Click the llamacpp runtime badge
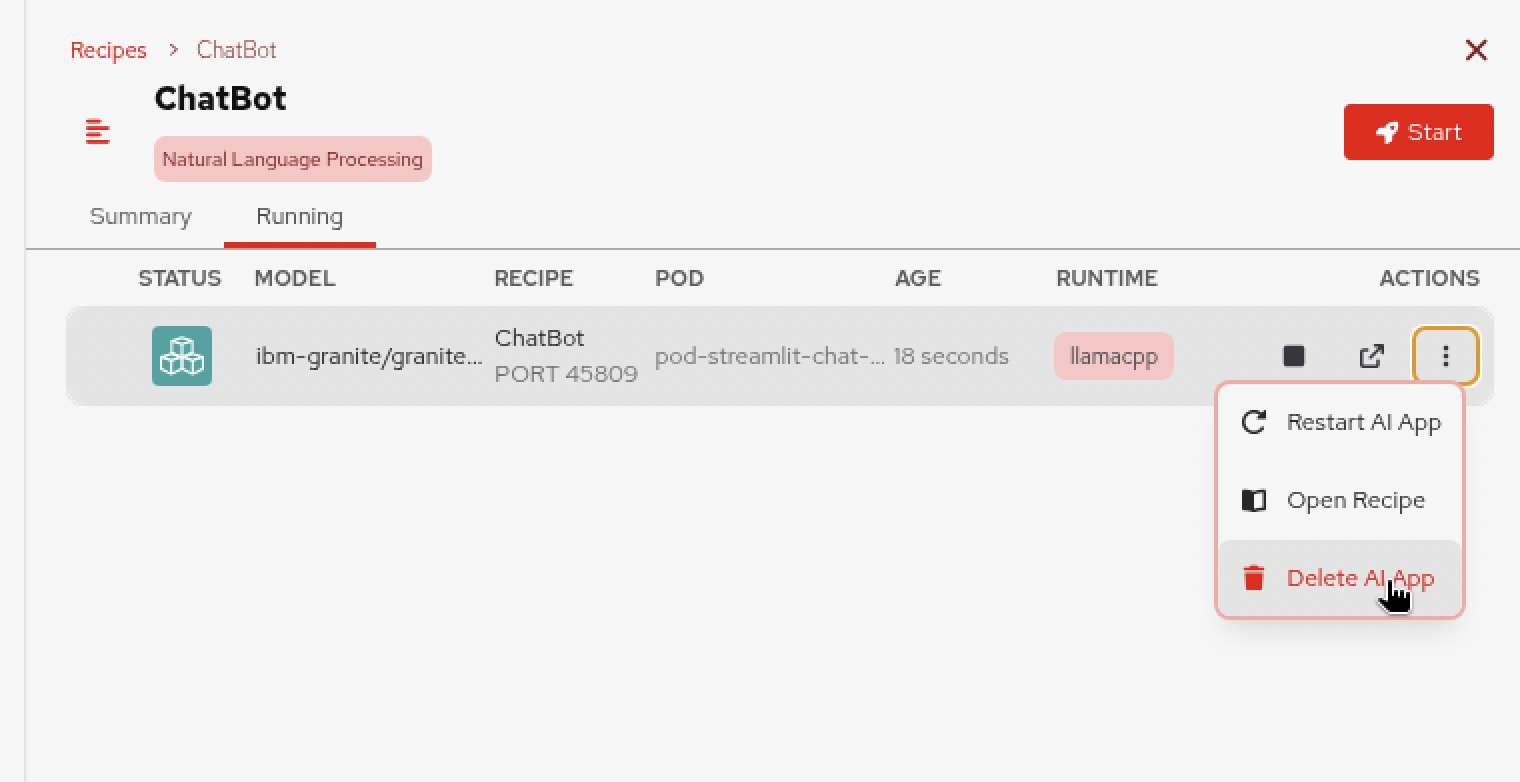The width and height of the screenshot is (1520, 782). [1113, 356]
